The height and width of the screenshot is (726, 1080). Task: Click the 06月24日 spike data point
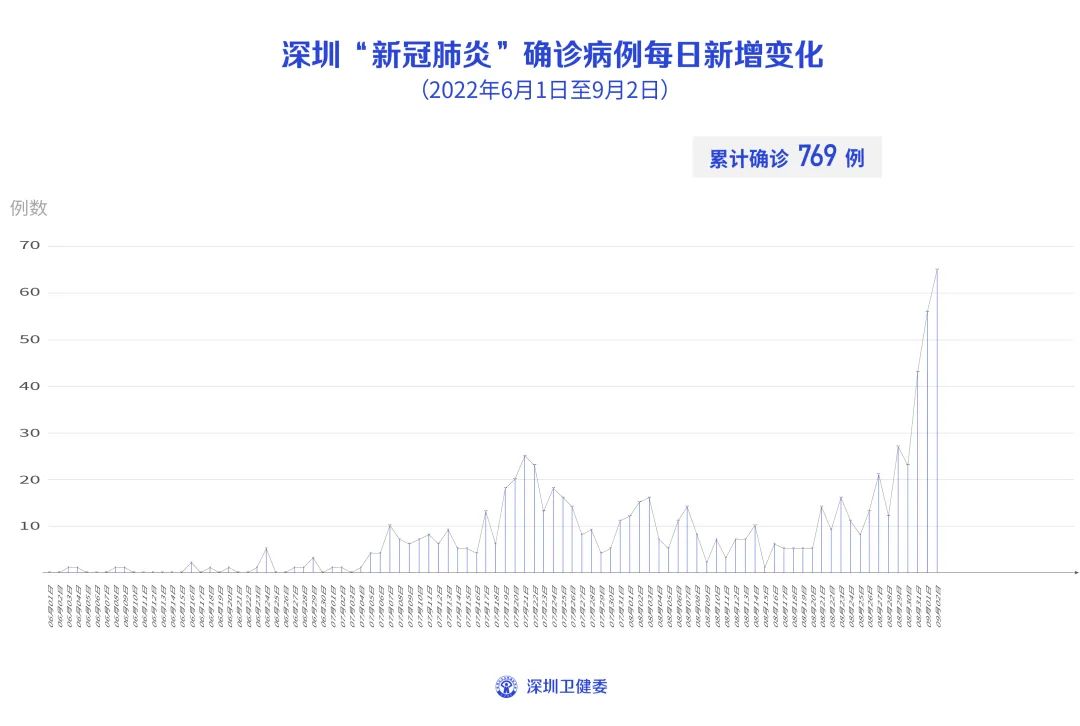tap(266, 549)
